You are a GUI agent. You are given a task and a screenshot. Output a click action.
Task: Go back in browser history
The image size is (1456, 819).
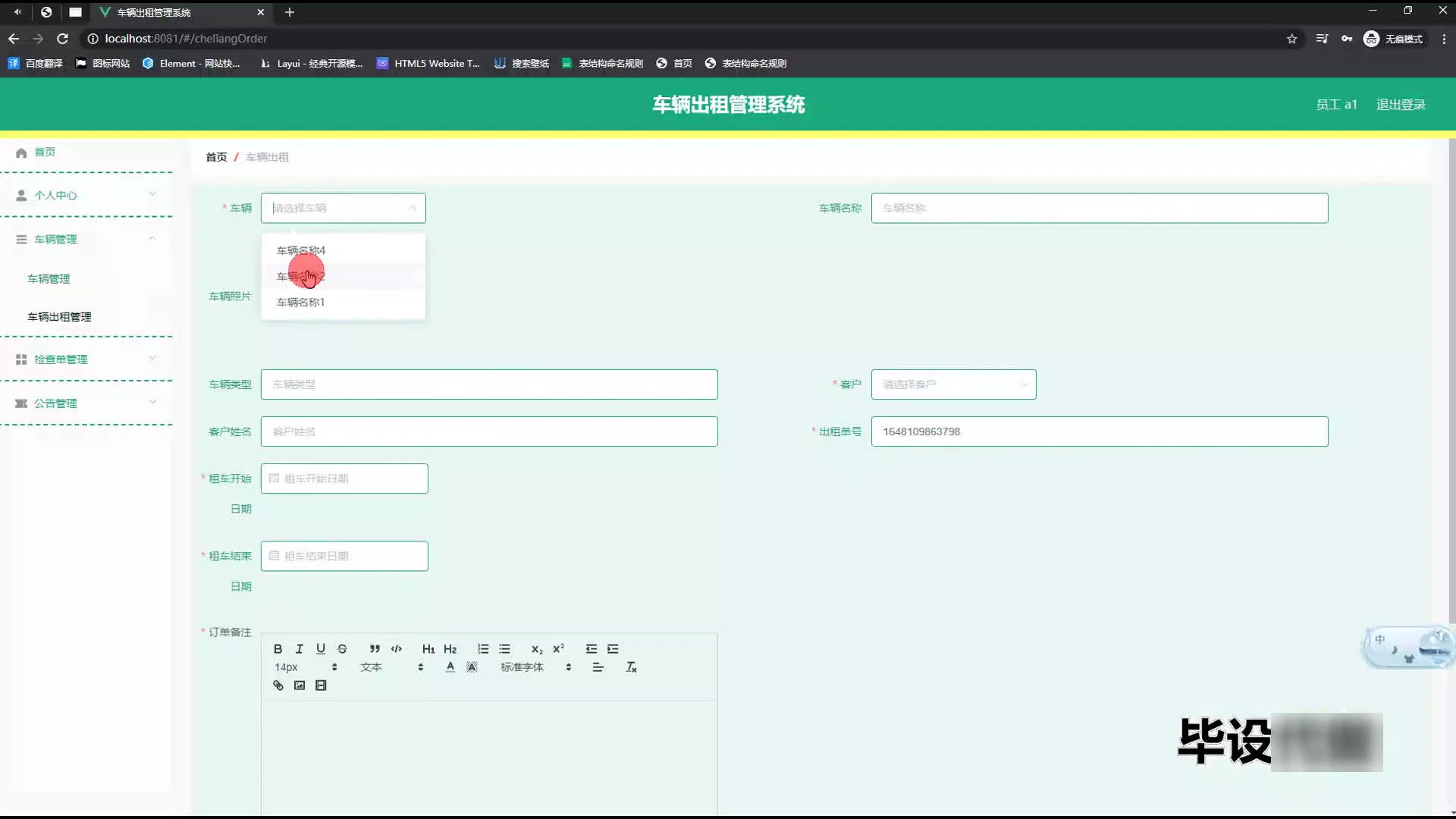coord(14,39)
